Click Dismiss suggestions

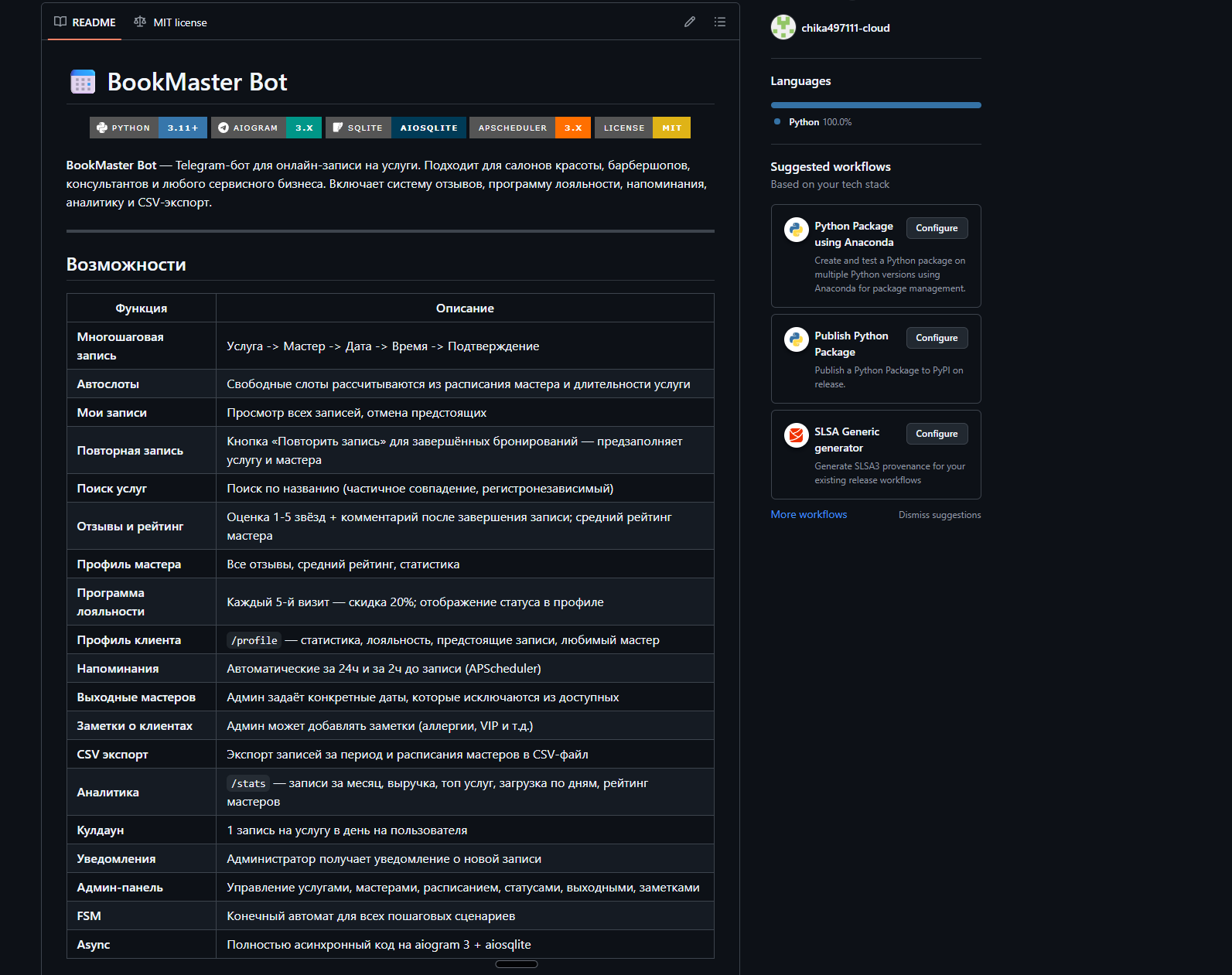point(940,515)
